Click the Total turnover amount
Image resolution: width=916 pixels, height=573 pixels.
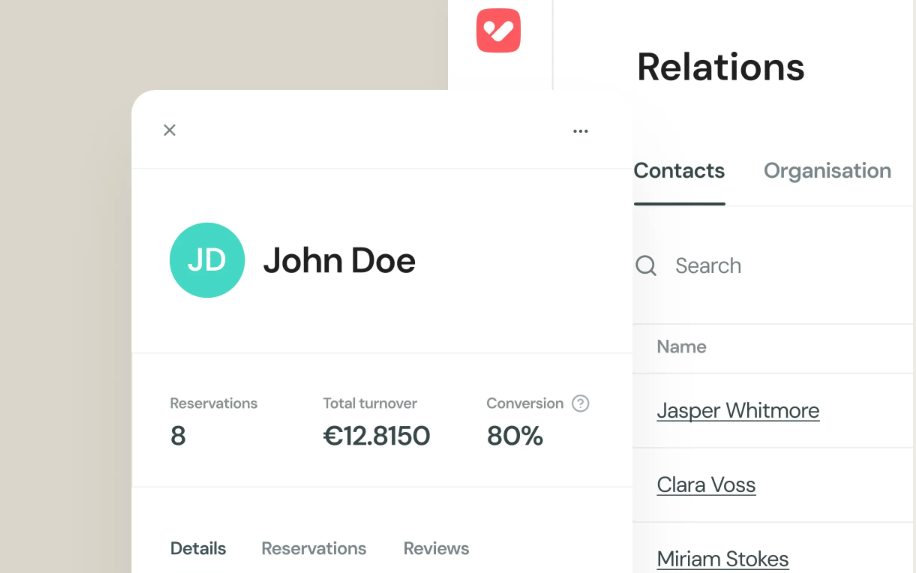tap(377, 436)
